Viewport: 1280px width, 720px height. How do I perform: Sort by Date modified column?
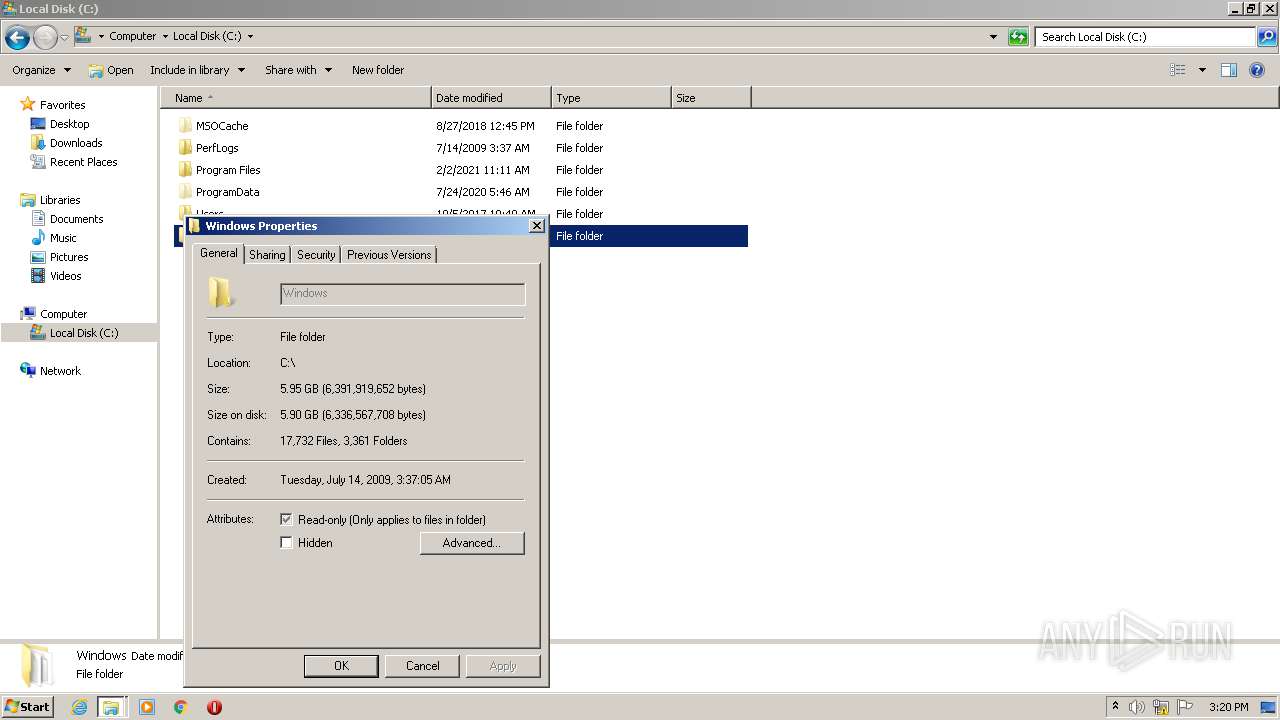[491, 98]
